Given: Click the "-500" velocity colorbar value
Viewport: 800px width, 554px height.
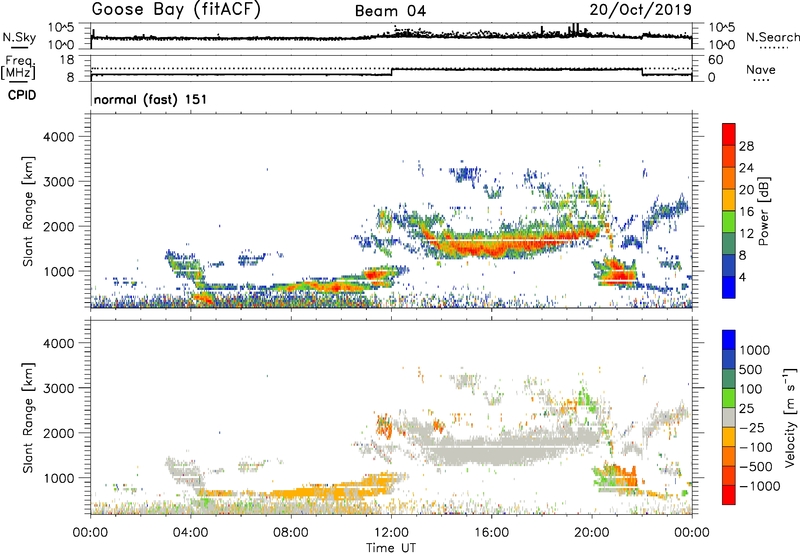Looking at the screenshot, I should point(756,467).
